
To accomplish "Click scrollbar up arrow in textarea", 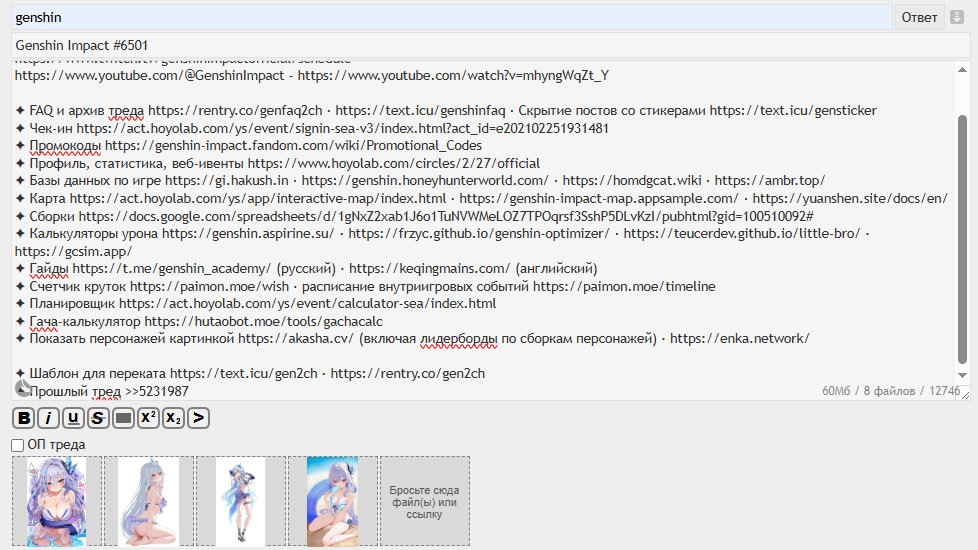I will [x=962, y=70].
